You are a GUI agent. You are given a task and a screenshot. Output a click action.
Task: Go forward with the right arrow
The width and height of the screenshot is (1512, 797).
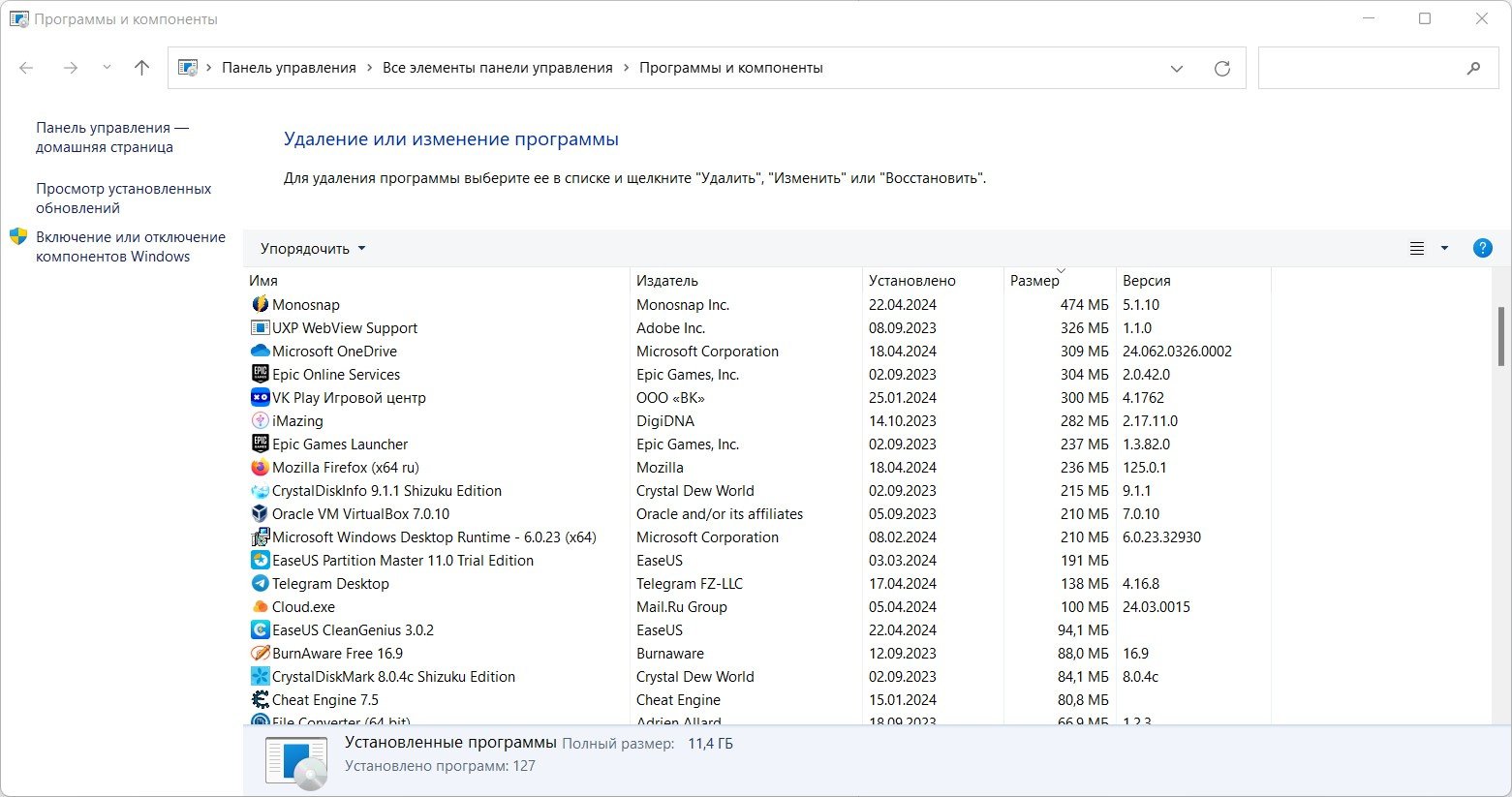click(70, 68)
